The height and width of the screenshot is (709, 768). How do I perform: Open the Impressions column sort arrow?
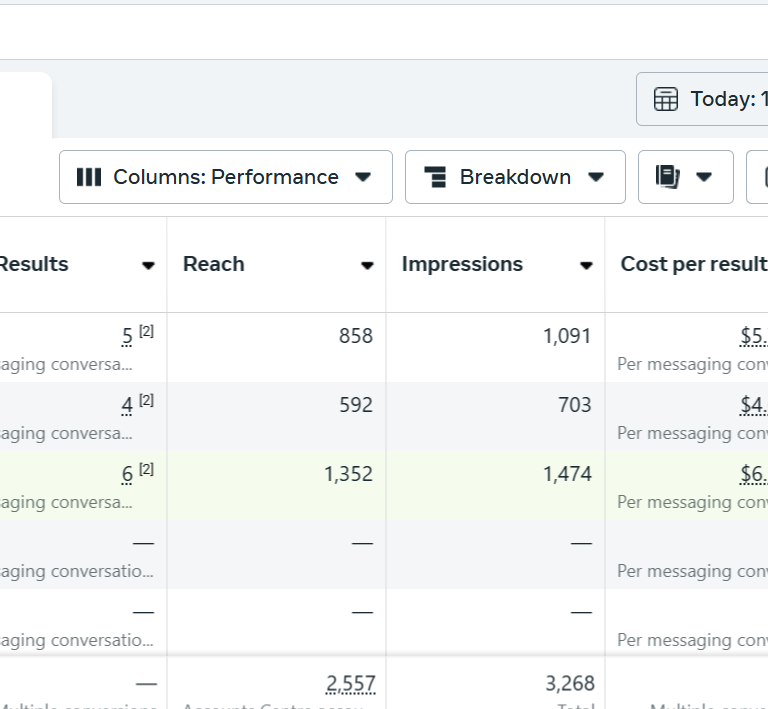tap(586, 265)
